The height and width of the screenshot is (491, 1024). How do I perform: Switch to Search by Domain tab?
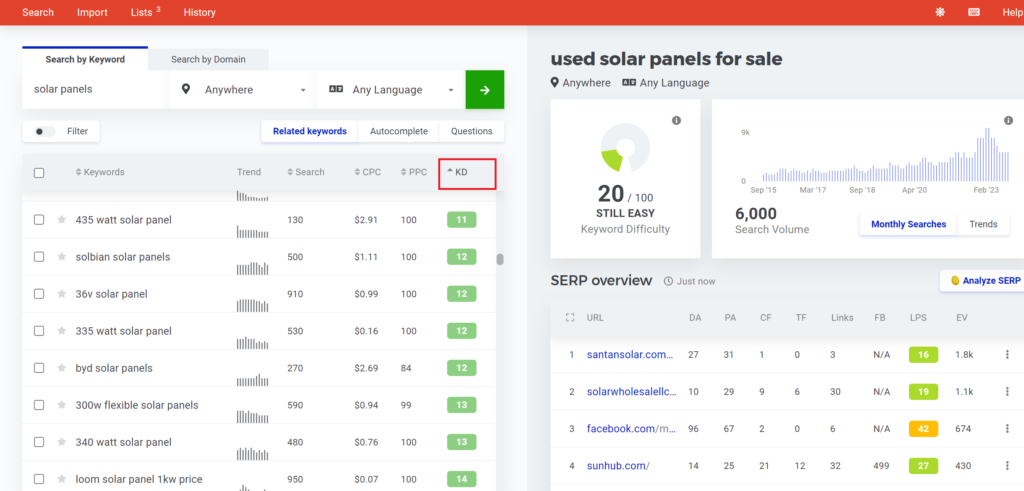pyautogui.click(x=208, y=59)
